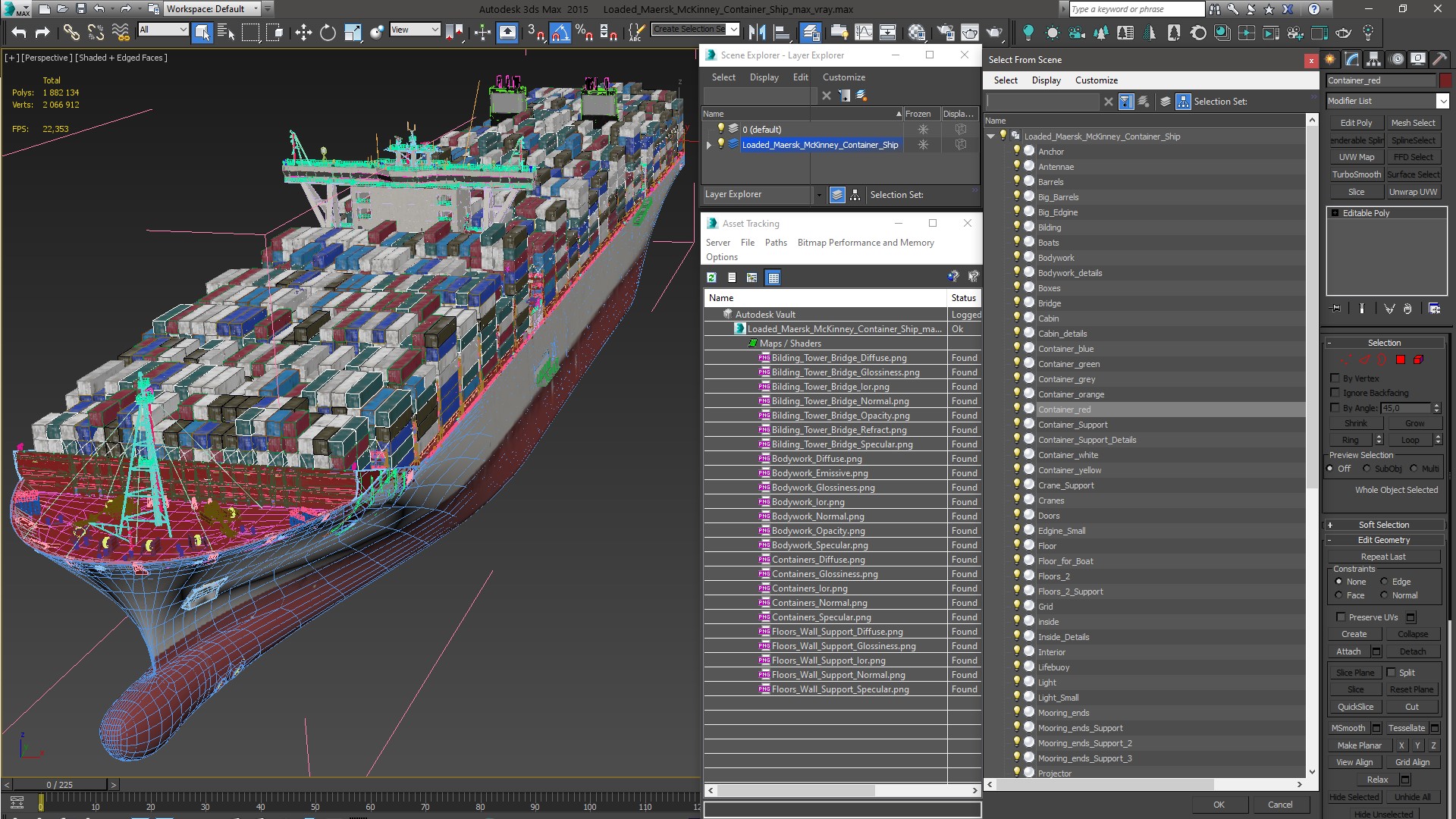Open the Create tab in command panel

(1331, 59)
